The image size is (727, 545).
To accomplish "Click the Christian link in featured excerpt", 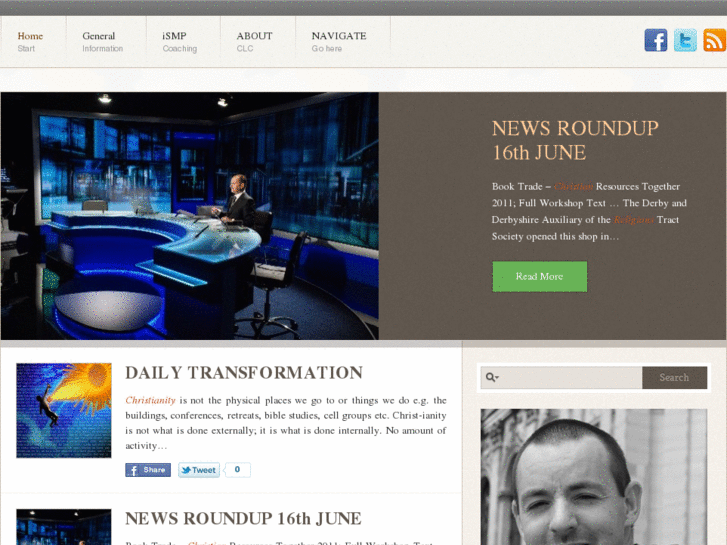I will pos(573,186).
